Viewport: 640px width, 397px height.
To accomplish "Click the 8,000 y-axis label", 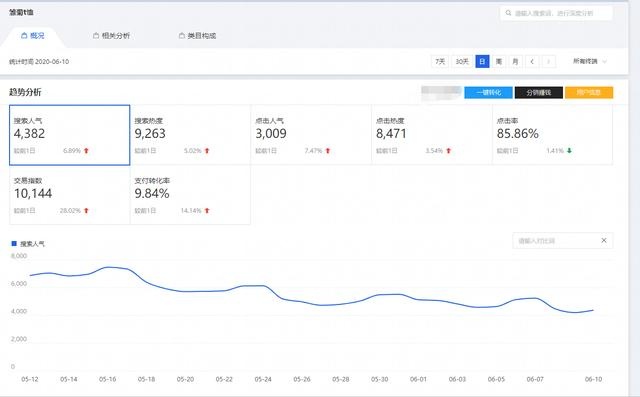I will click(19, 256).
